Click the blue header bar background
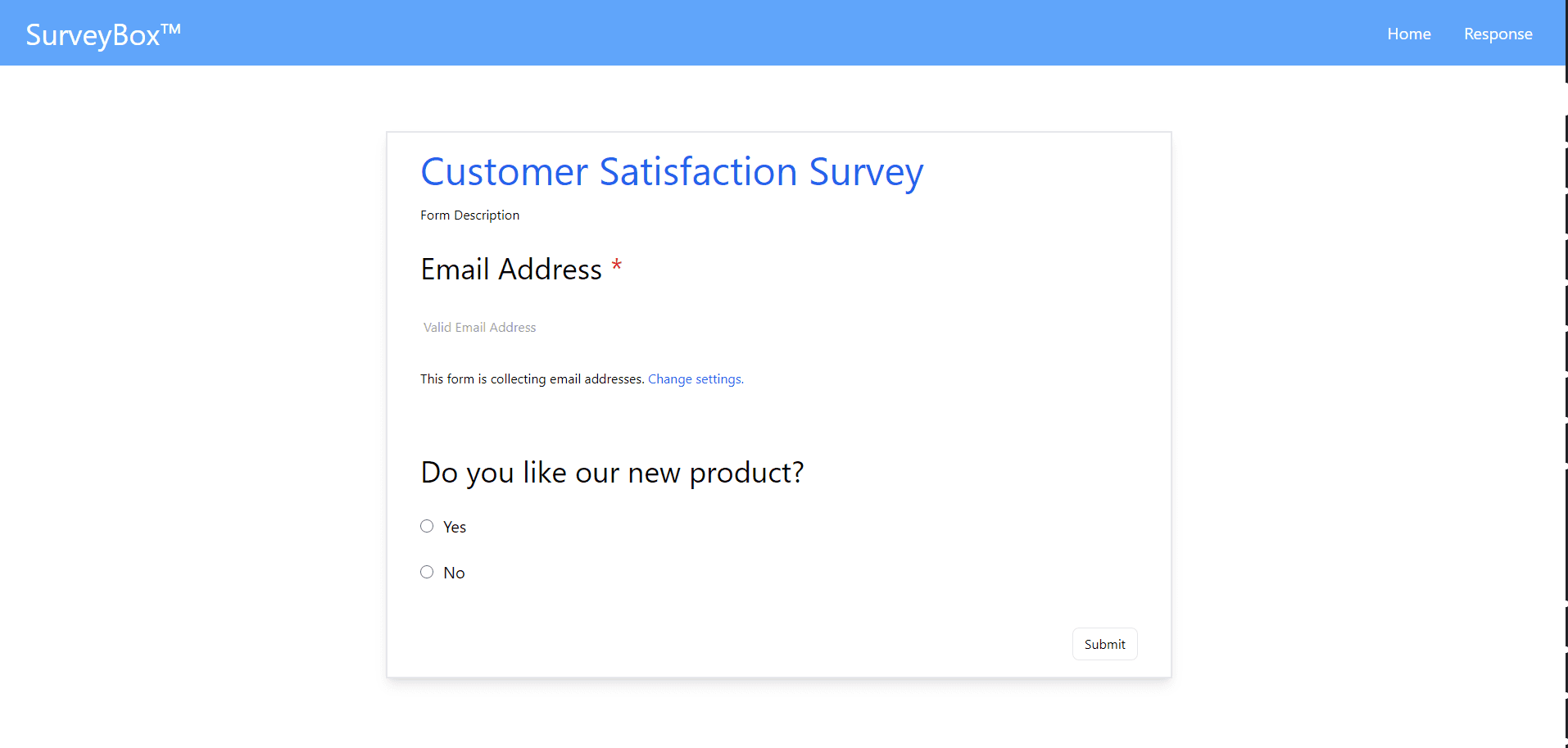The width and height of the screenshot is (1568, 748). (x=737, y=33)
